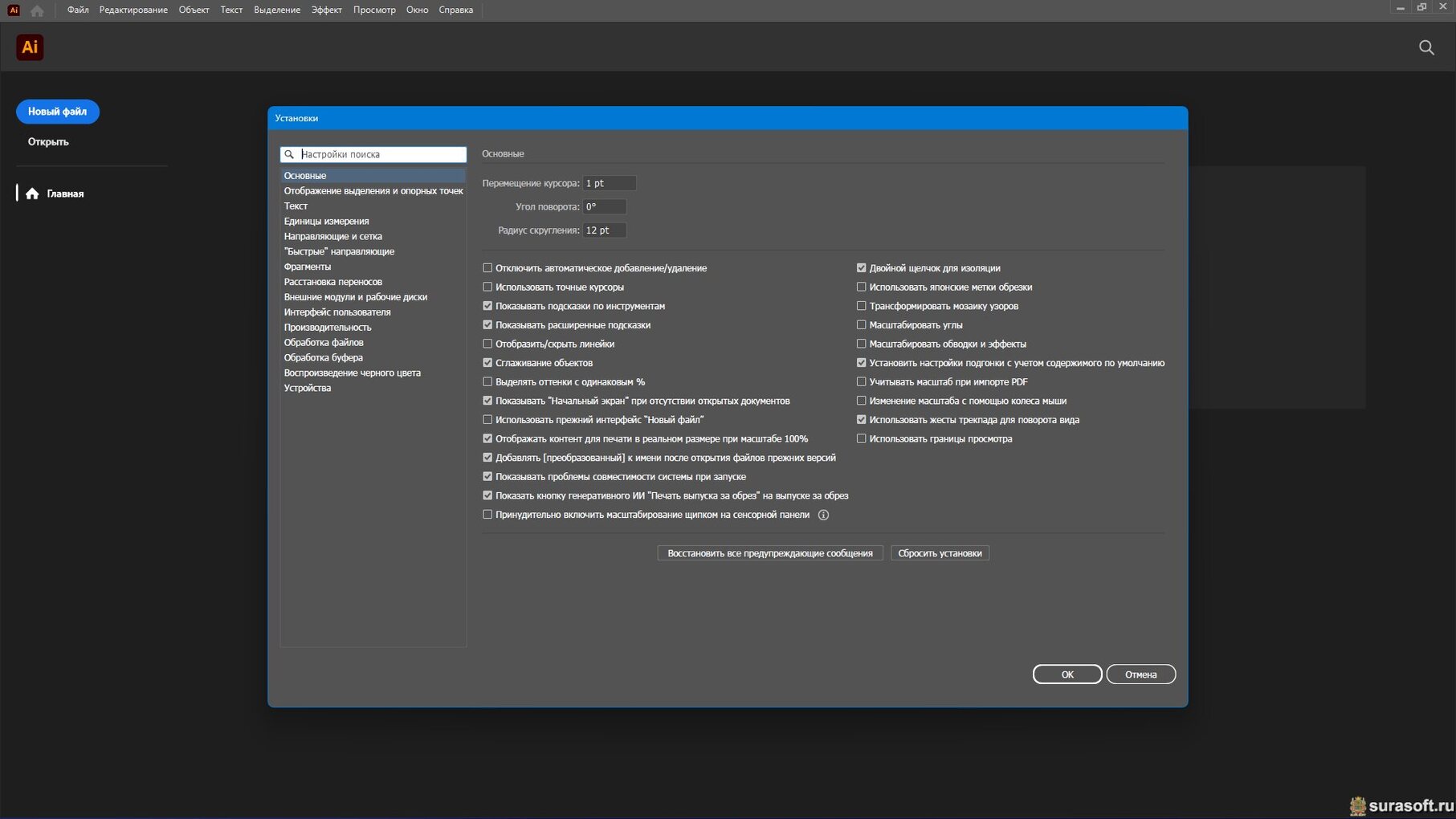This screenshot has height=819, width=1456.
Task: Click the small Ai app icon in menu bar
Action: pos(14,10)
